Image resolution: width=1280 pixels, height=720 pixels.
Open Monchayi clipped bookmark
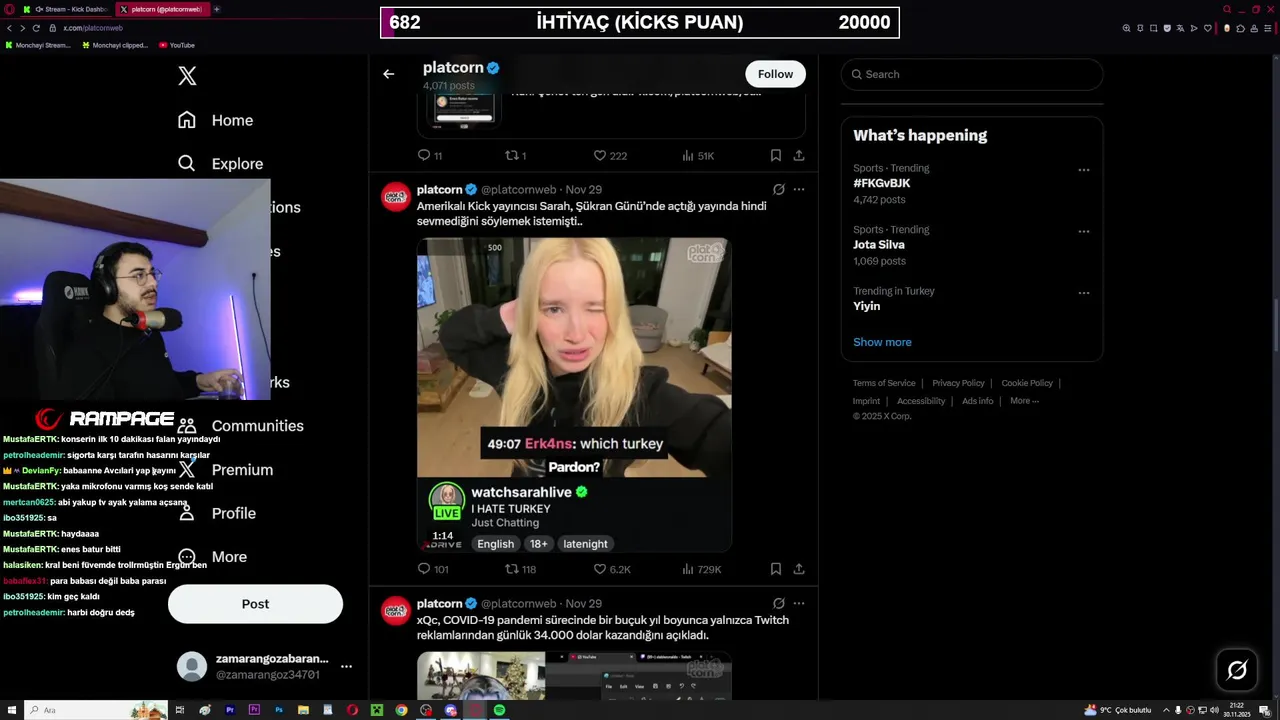[x=116, y=45]
